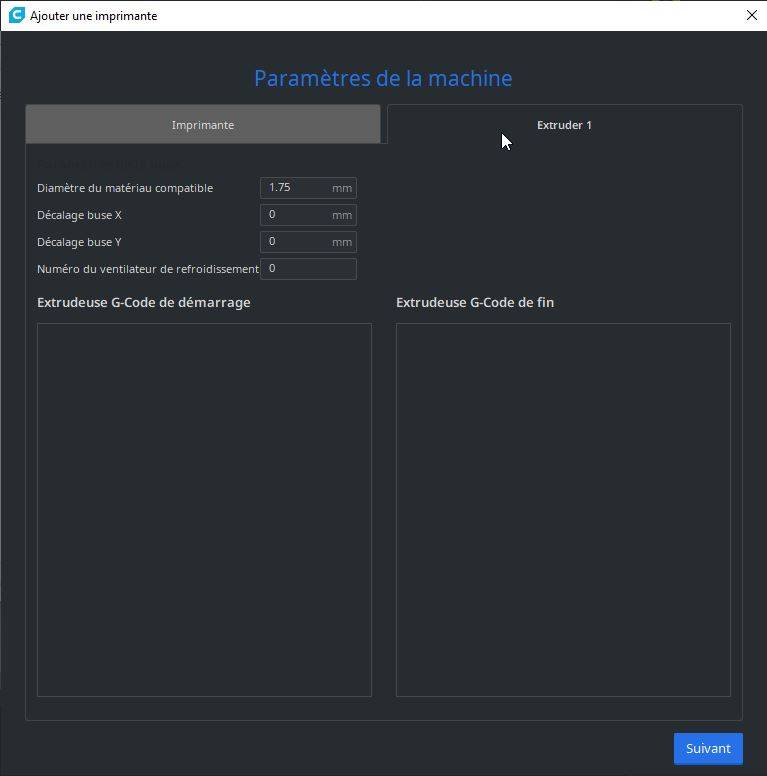
Task: Click the Diamètre du matériau compatible label
Action: point(125,188)
